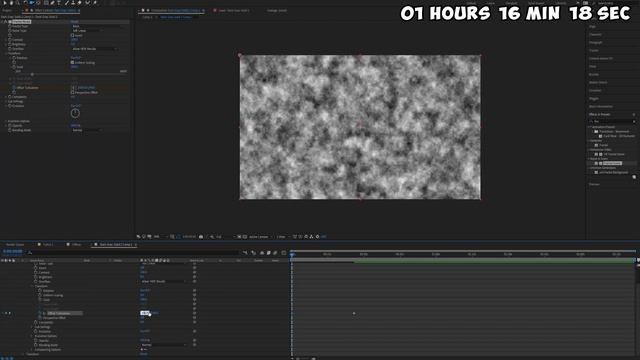The image size is (640, 360).
Task: Select the Eraser tool
Action: click(x=80, y=3)
